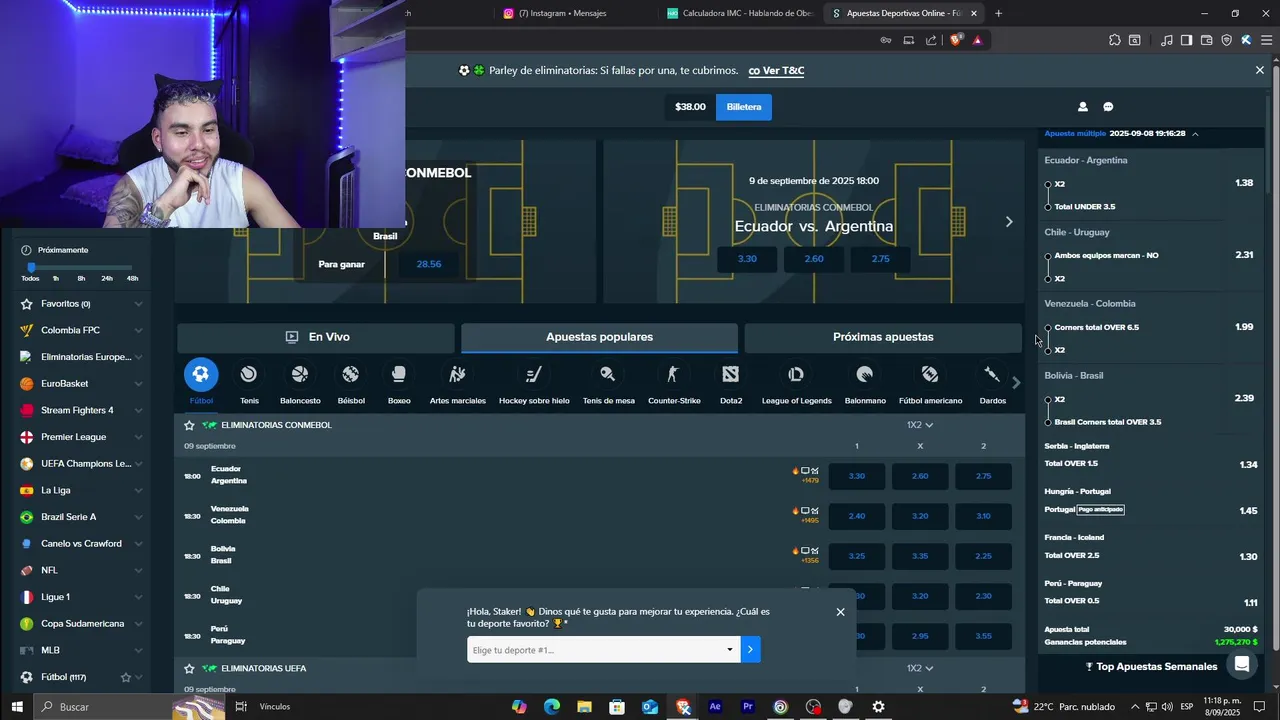Pick Paraguay win odds 3.55
Viewport: 1280px width, 720px height.
click(x=984, y=636)
